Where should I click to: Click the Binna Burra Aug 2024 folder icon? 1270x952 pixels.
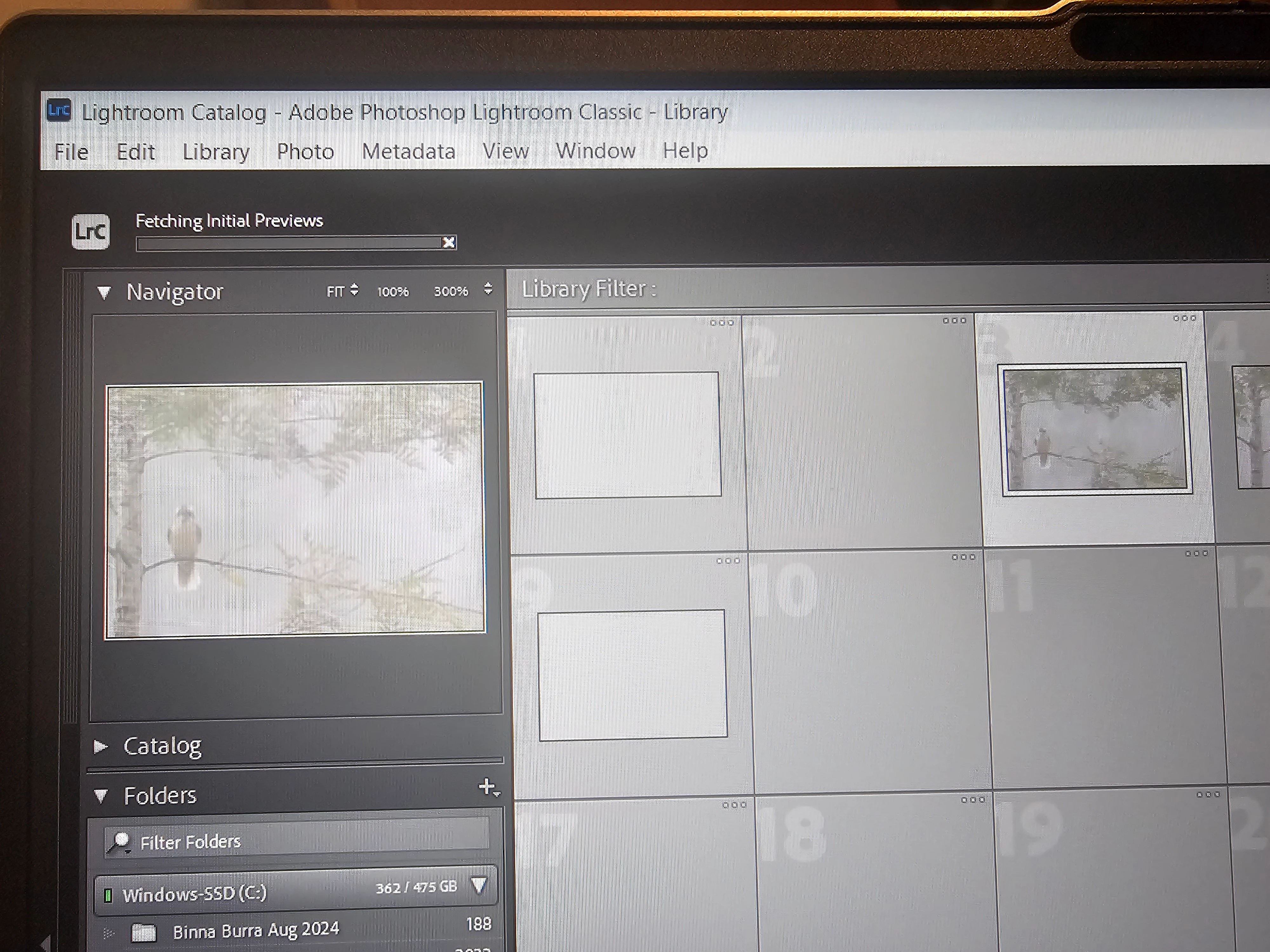point(144,933)
